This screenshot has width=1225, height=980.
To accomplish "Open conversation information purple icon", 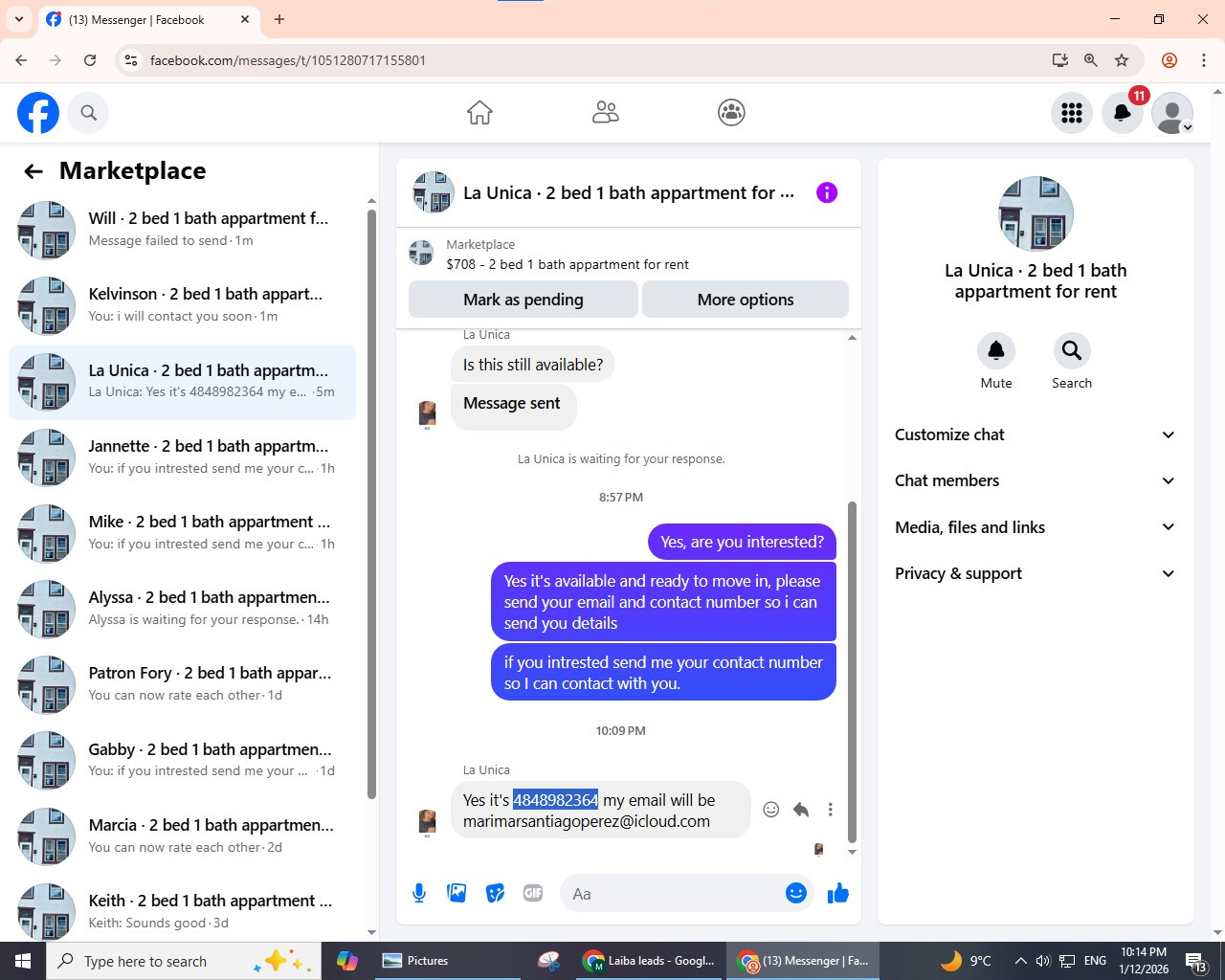I will coord(827,192).
